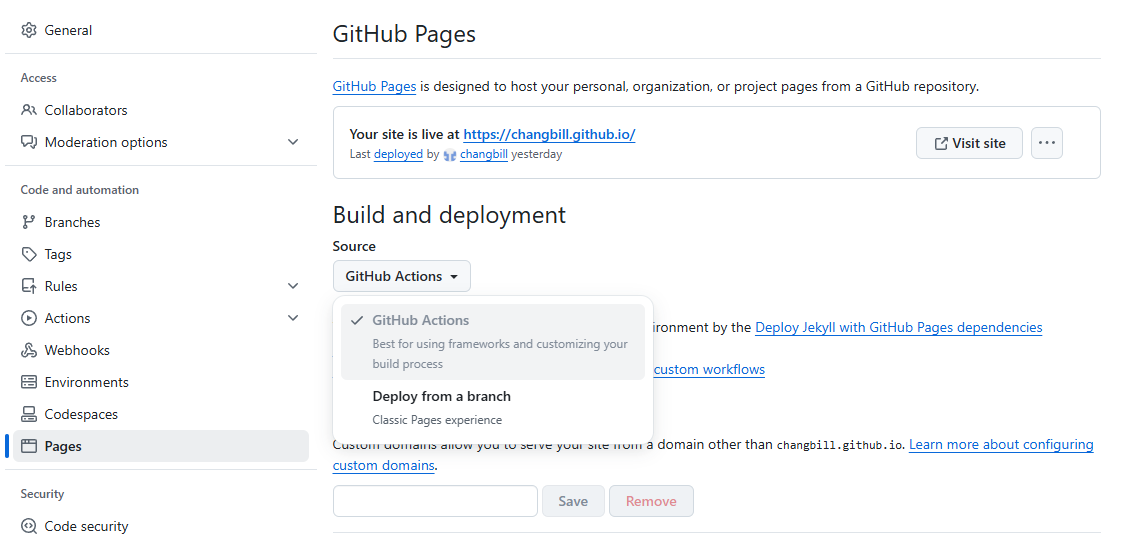The height and width of the screenshot is (535, 1129).
Task: Open the changbill user link
Action: coord(484,154)
